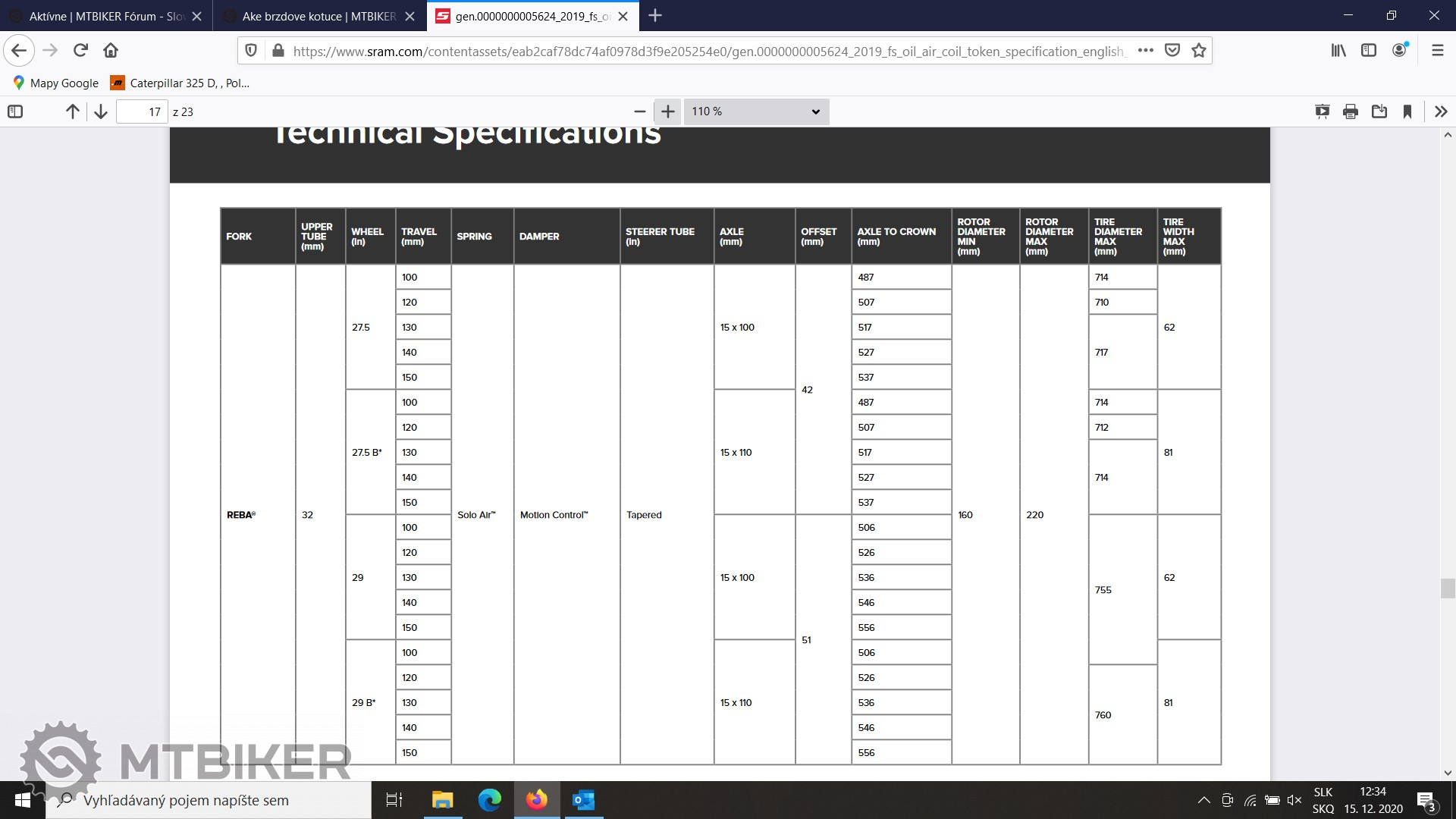Switch to Aktívne MTBIKER Fórum tab
1456x819 pixels.
click(x=106, y=16)
